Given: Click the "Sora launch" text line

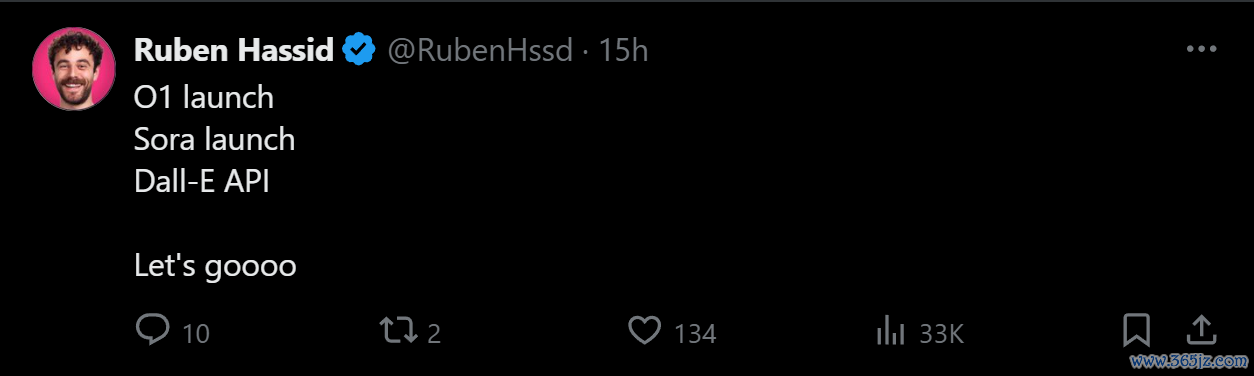Looking at the screenshot, I should pos(215,139).
